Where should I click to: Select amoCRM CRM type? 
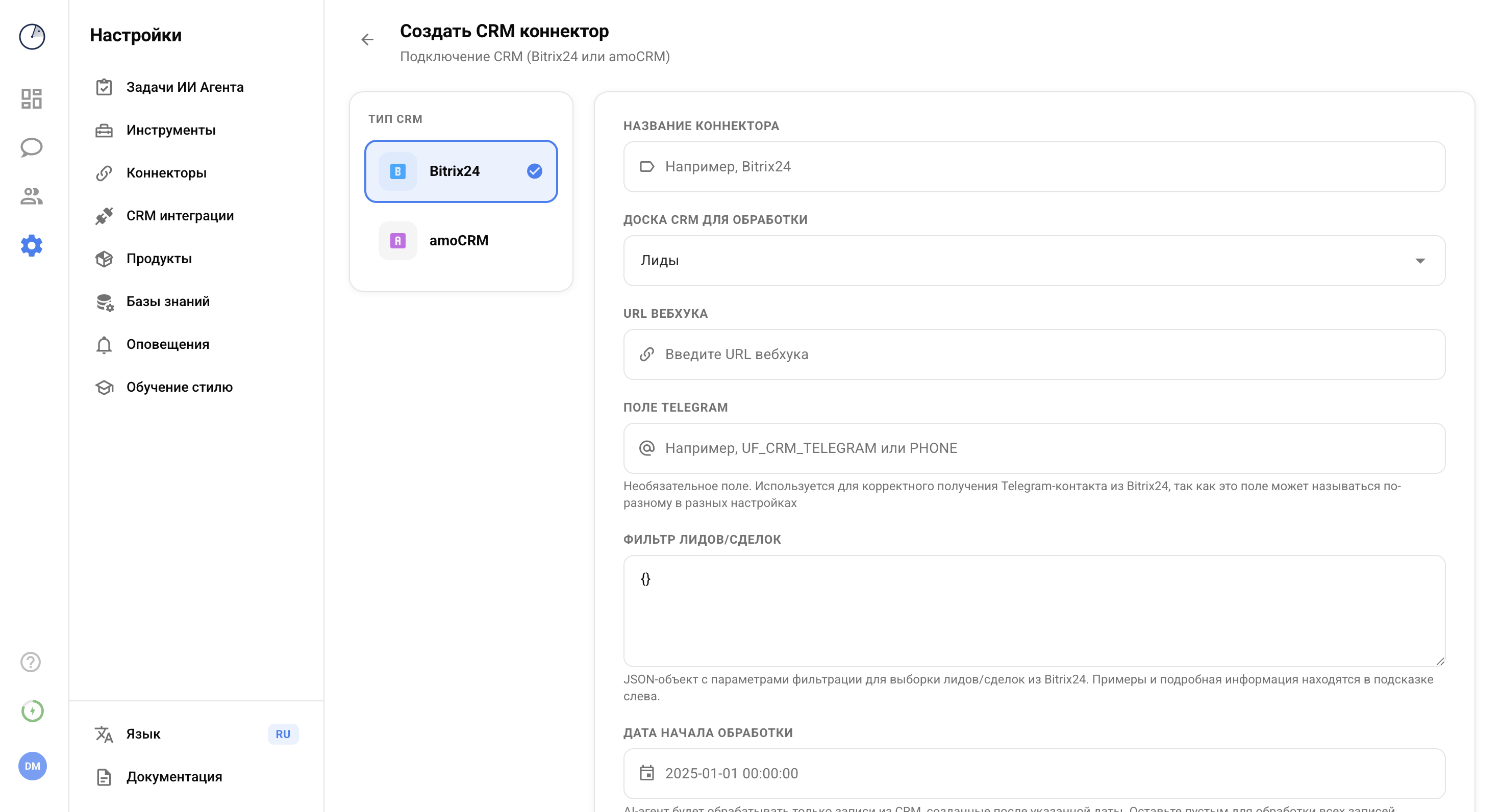pyautogui.click(x=461, y=240)
